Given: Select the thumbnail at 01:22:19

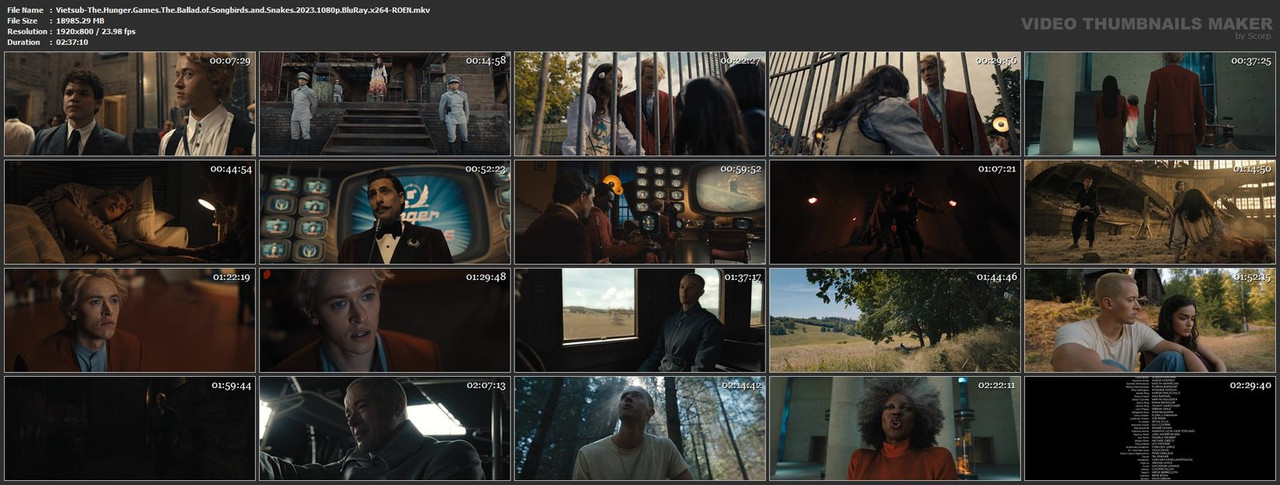Looking at the screenshot, I should 130,320.
